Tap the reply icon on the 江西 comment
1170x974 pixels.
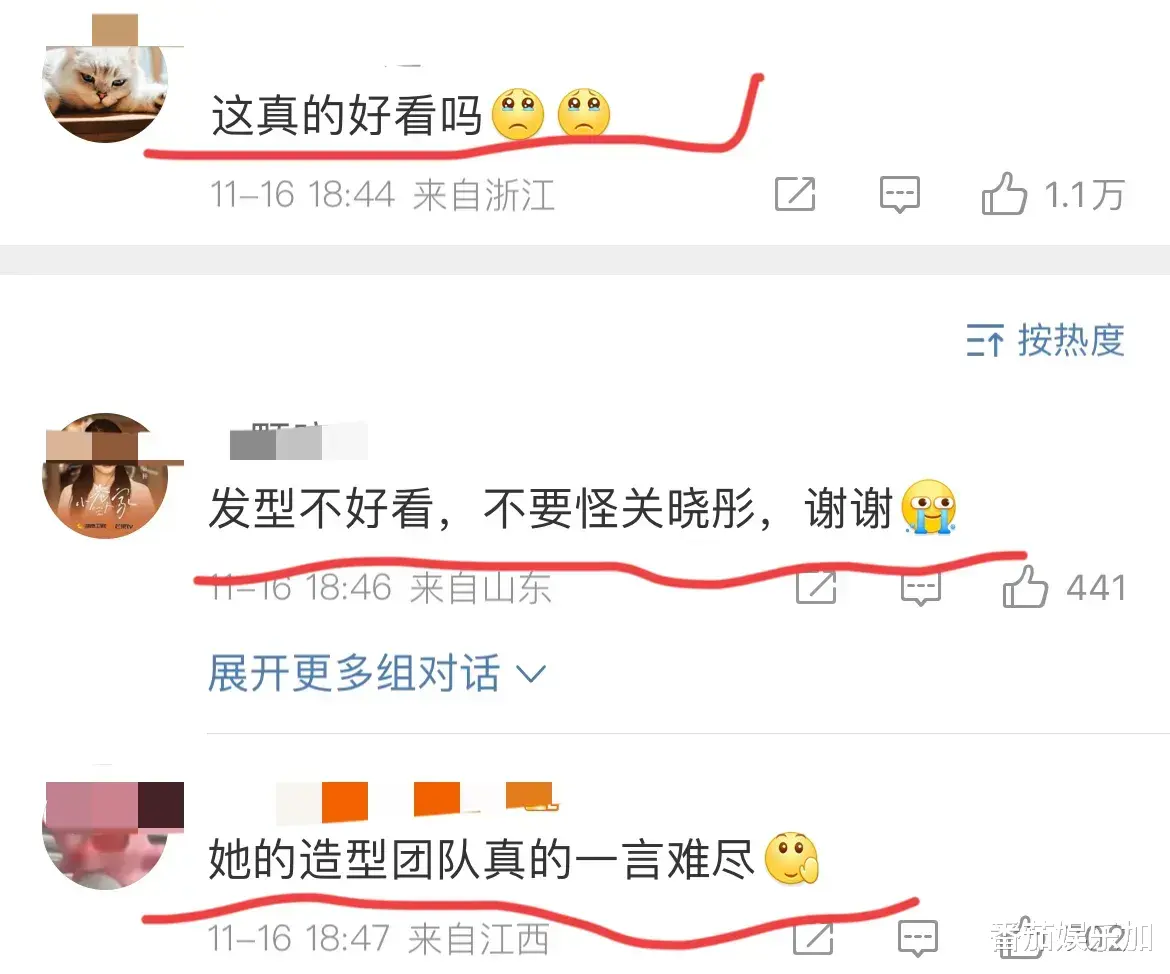(917, 937)
